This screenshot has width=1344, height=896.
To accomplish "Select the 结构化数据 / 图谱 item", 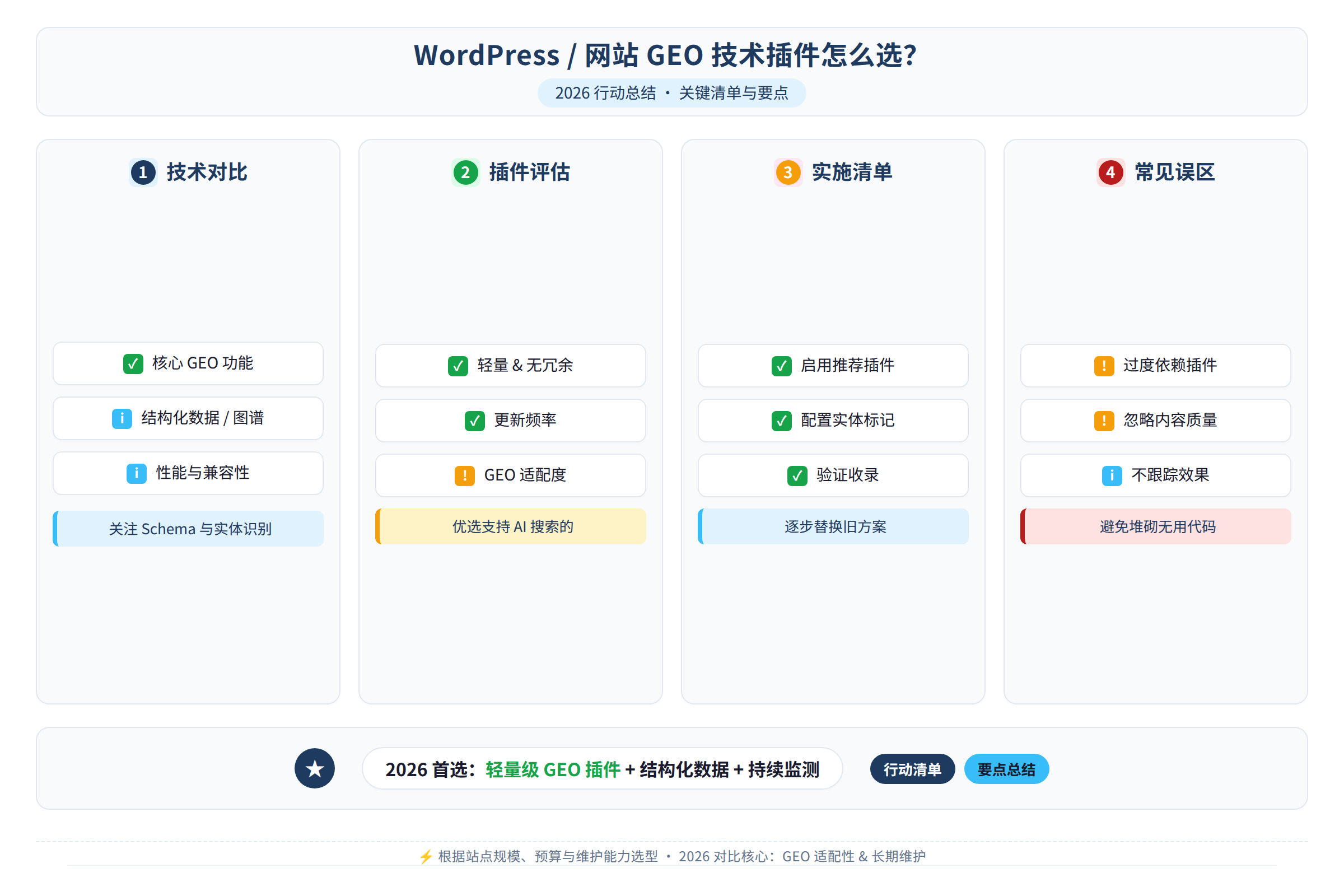I will [188, 418].
